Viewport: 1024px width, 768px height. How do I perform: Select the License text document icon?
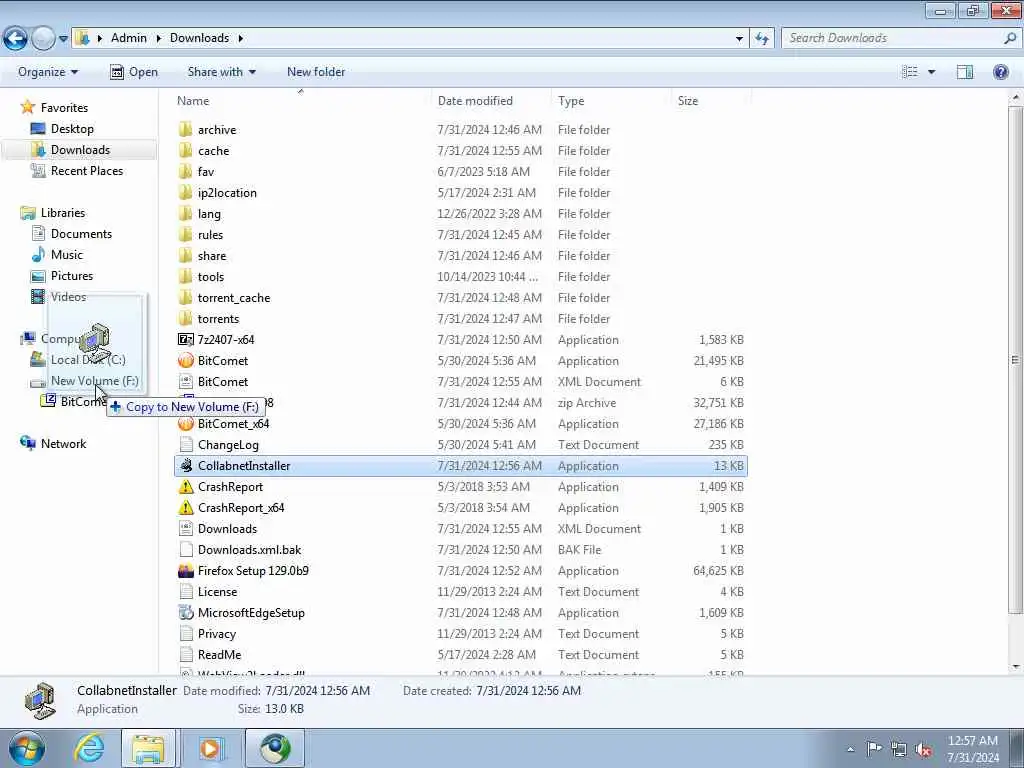pos(185,592)
